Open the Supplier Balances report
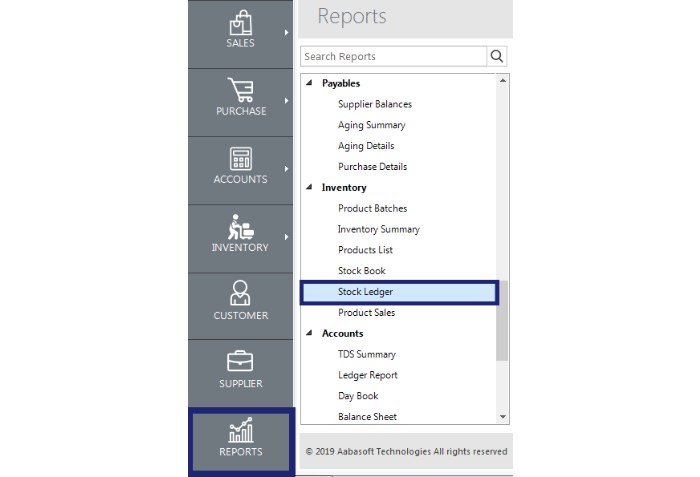 pos(375,104)
